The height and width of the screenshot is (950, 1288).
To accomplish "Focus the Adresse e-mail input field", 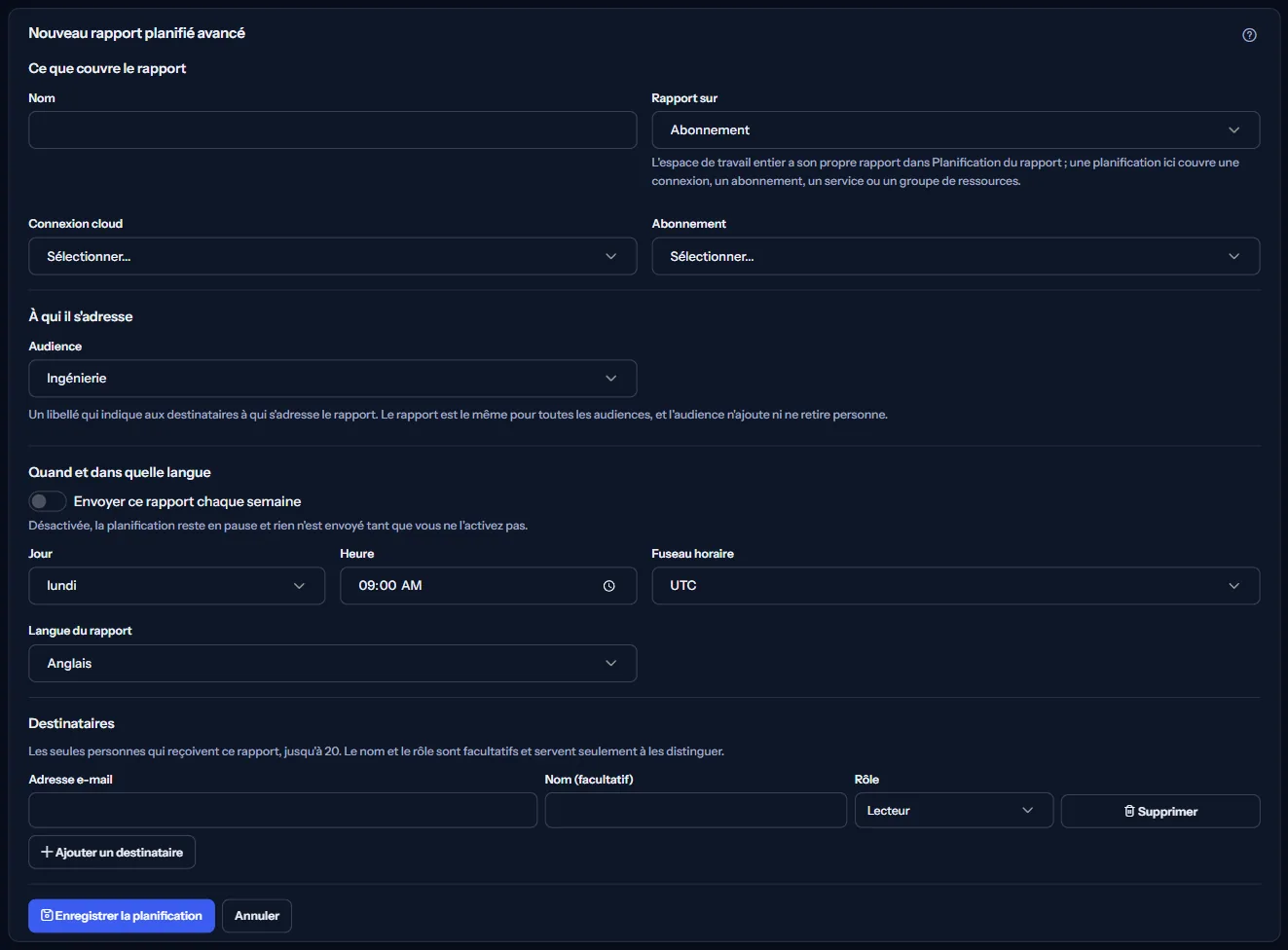I will click(282, 811).
